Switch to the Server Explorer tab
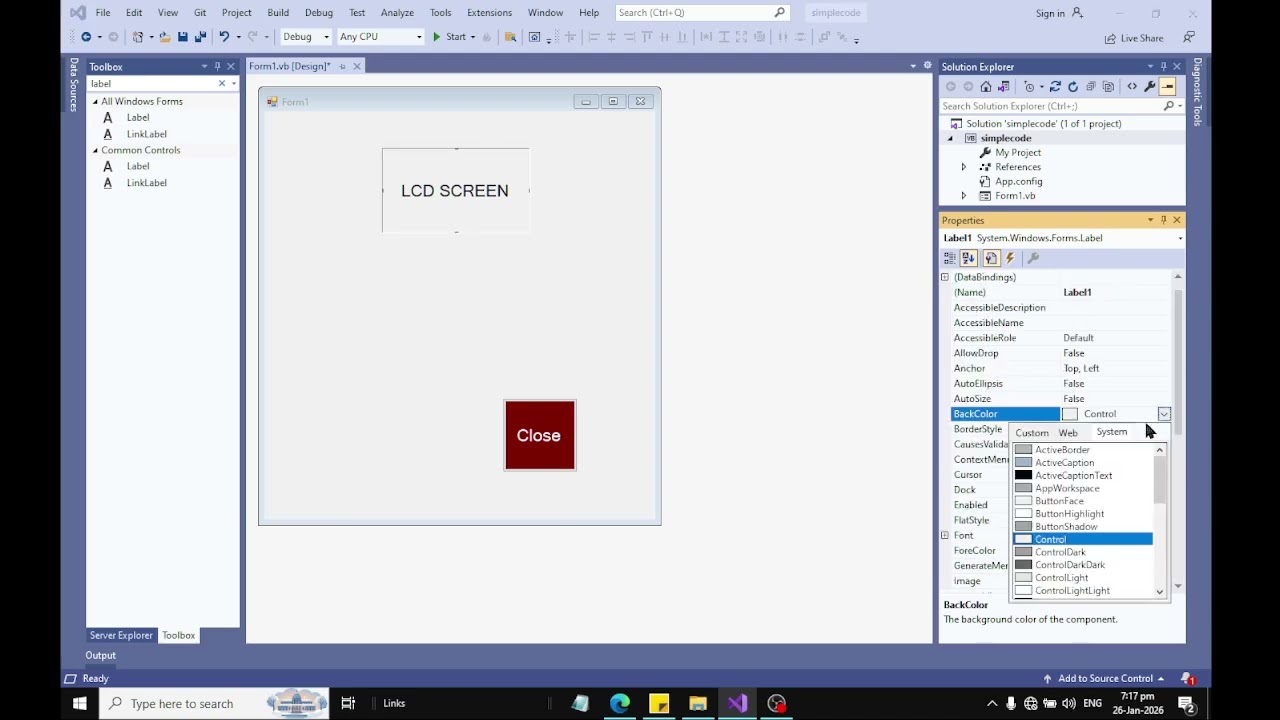Image resolution: width=1280 pixels, height=720 pixels. coord(121,635)
